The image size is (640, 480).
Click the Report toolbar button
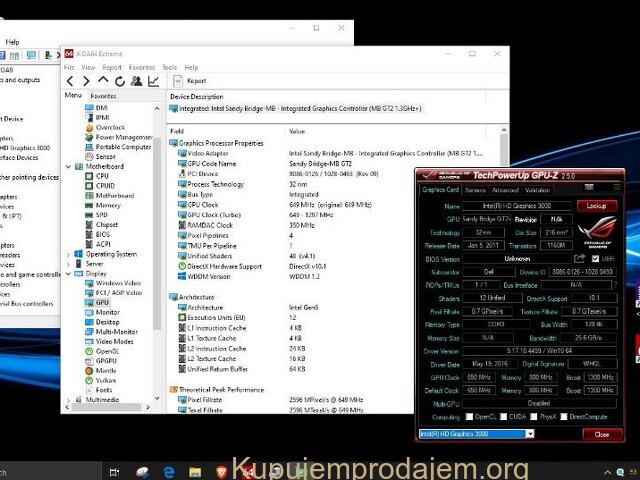click(190, 81)
